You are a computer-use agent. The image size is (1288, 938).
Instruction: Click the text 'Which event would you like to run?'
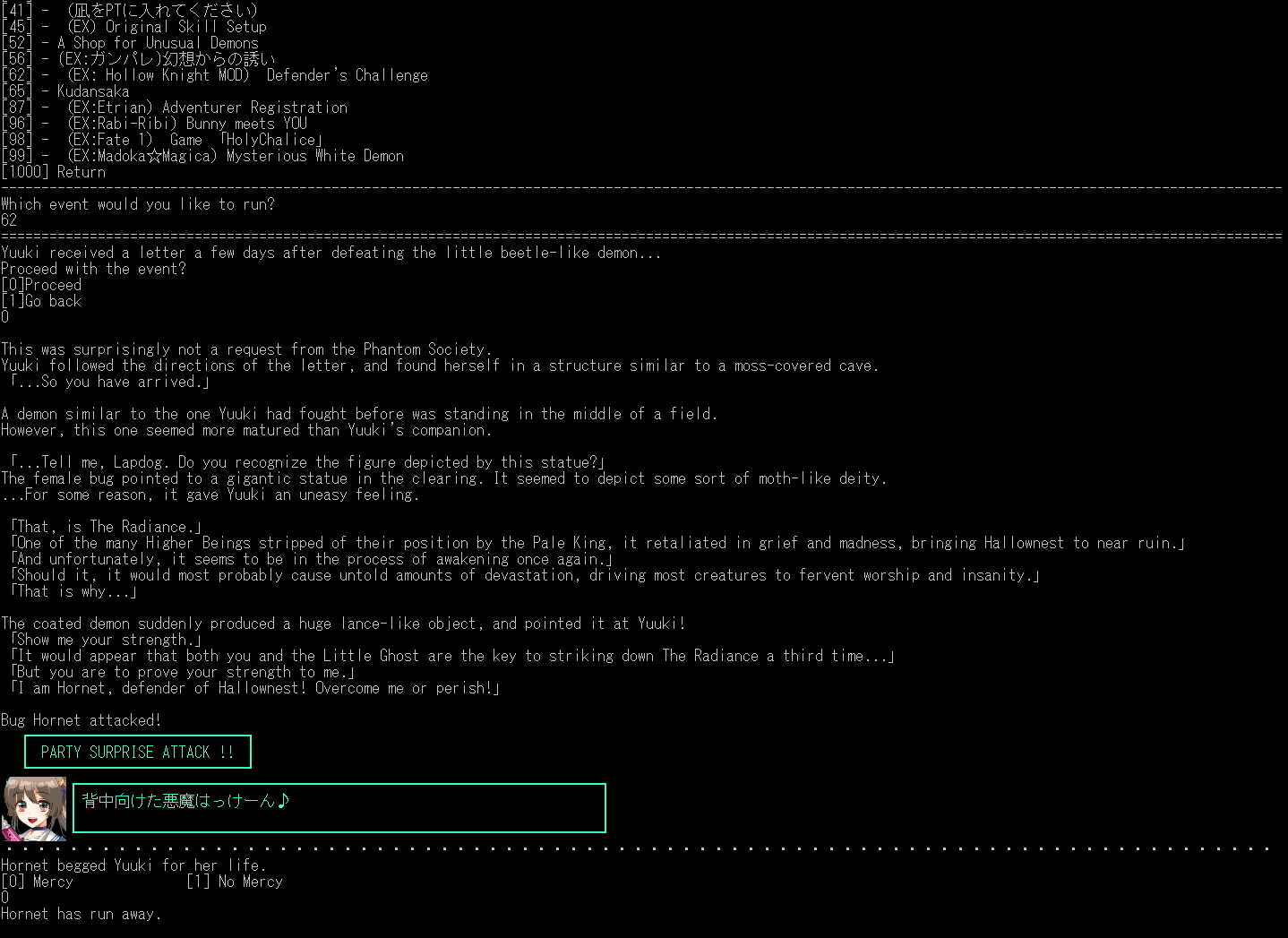tap(138, 204)
